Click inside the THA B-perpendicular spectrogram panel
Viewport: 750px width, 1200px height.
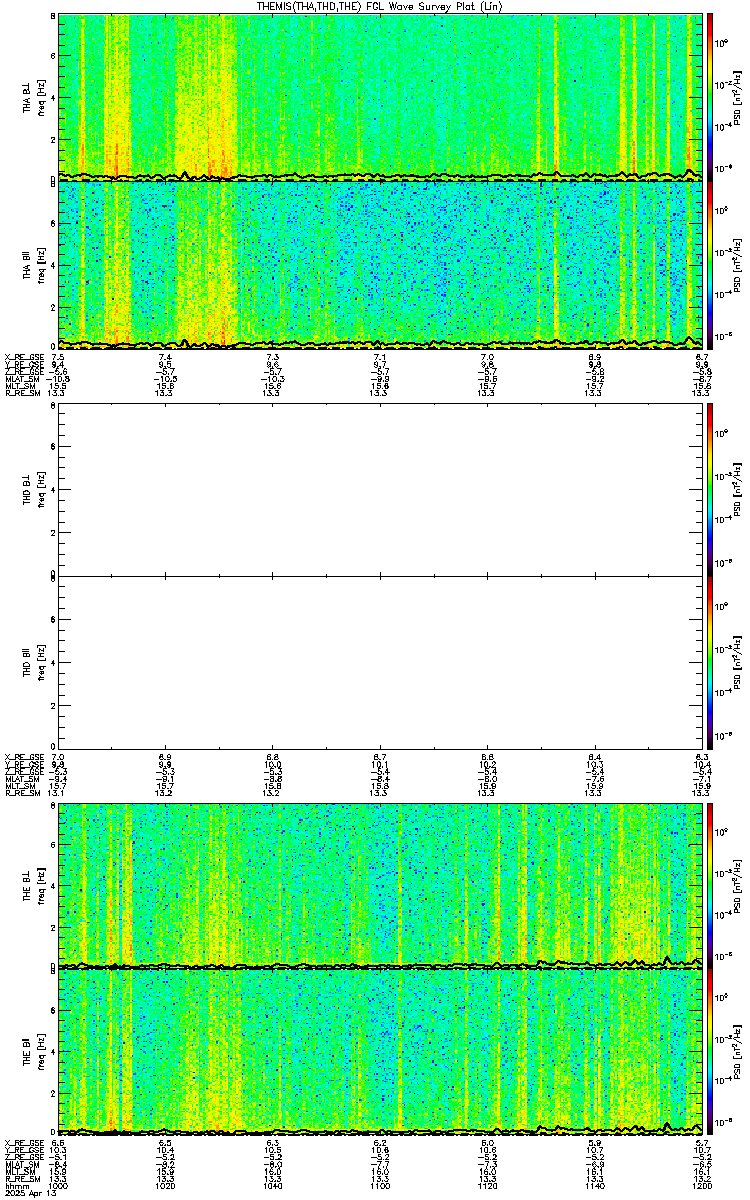[379, 96]
